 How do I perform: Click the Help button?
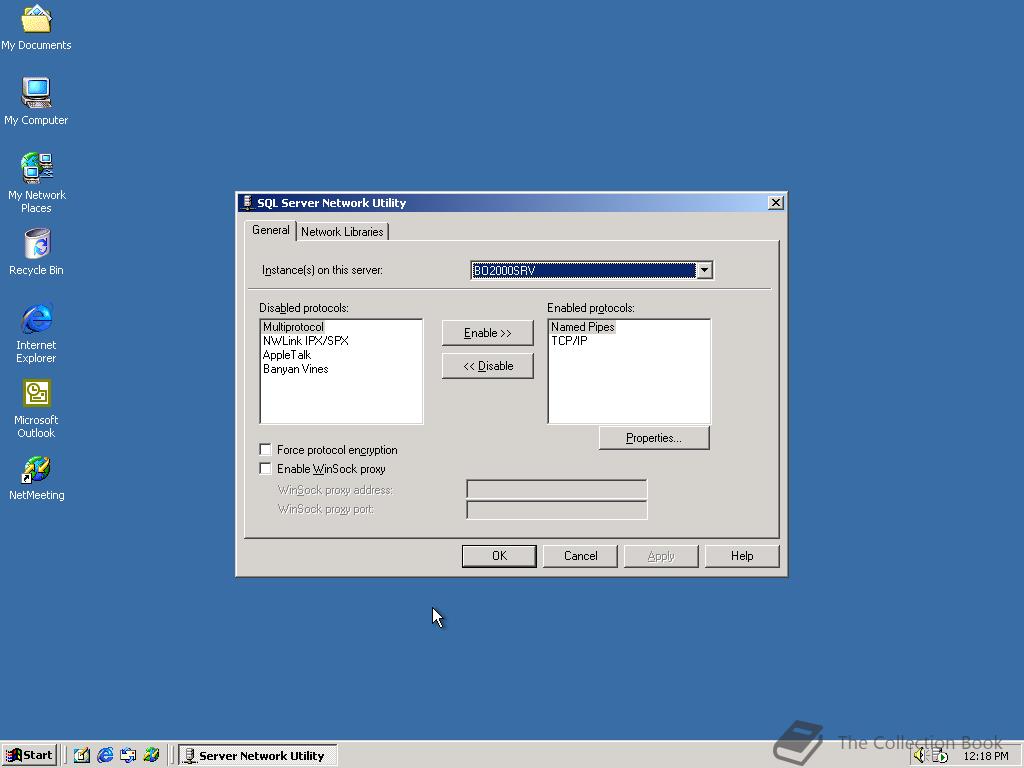(742, 556)
